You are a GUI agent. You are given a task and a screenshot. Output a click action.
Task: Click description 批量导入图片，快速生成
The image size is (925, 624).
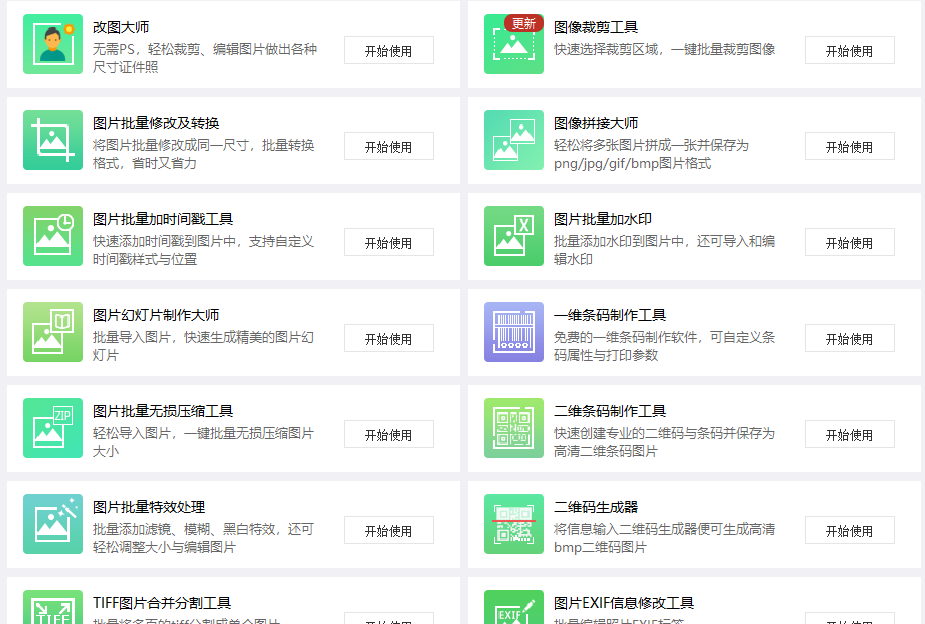point(204,346)
